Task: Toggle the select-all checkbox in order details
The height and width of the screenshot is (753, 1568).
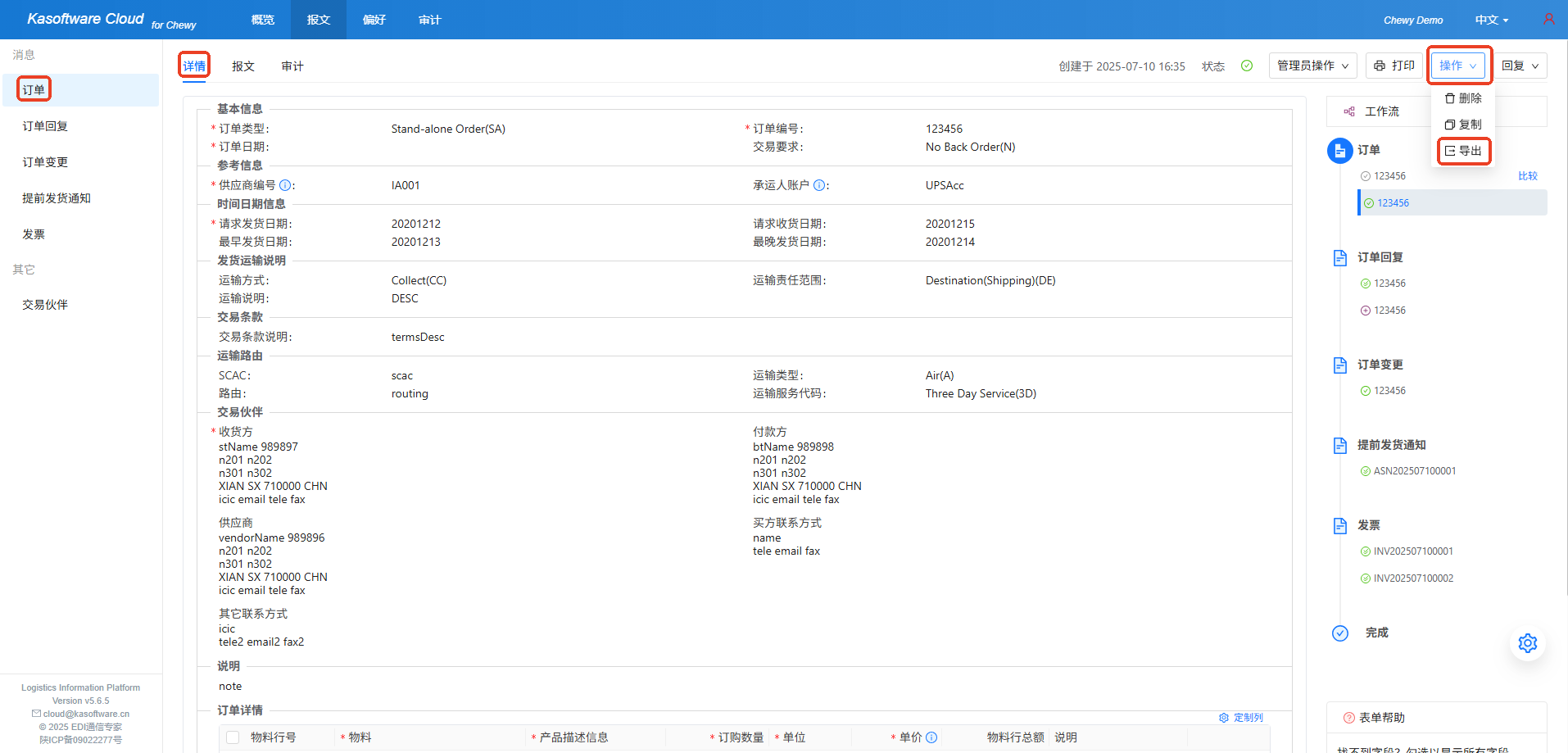Action: click(233, 737)
